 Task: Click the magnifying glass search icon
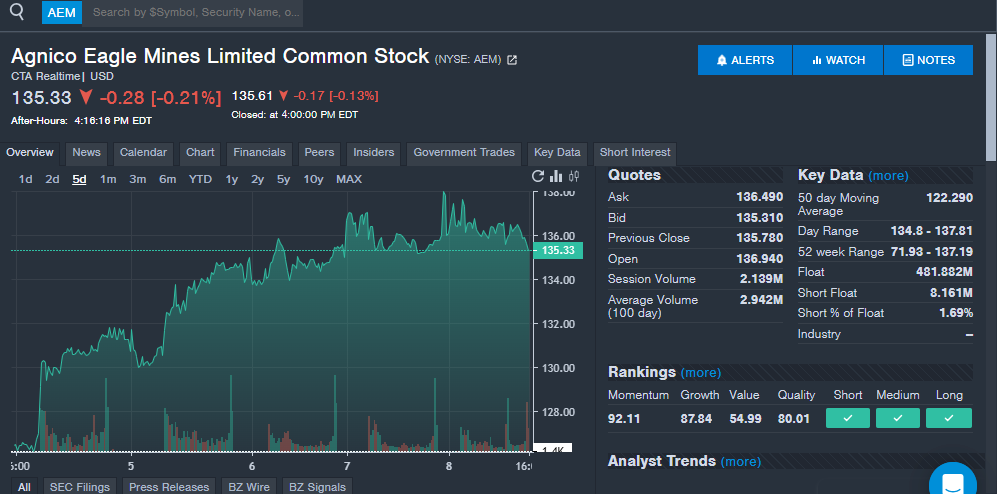pyautogui.click(x=17, y=11)
